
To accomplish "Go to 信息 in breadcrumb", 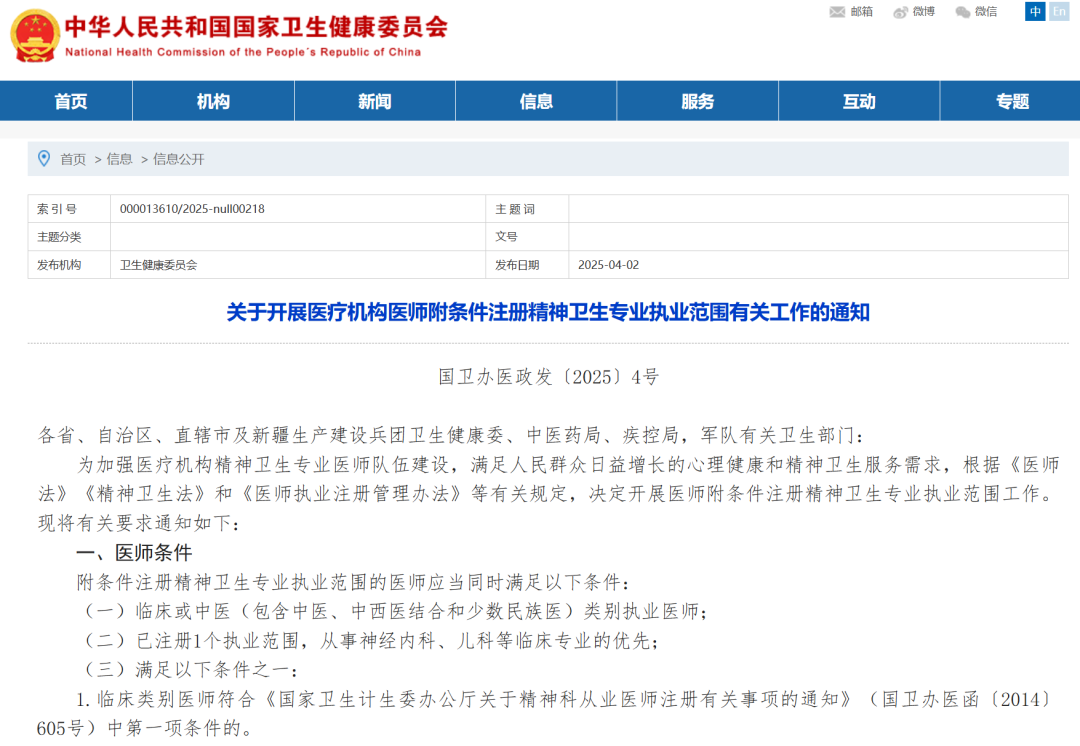I will coord(119,159).
